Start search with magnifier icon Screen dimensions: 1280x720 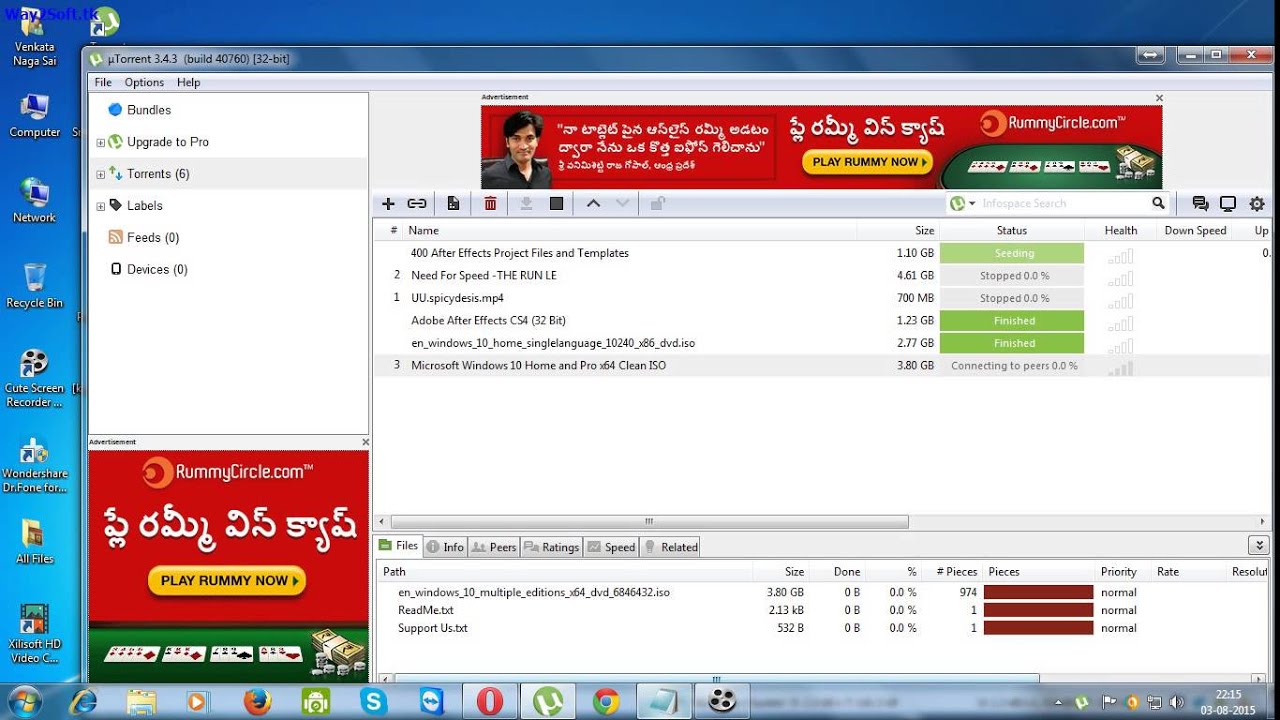pos(1158,203)
